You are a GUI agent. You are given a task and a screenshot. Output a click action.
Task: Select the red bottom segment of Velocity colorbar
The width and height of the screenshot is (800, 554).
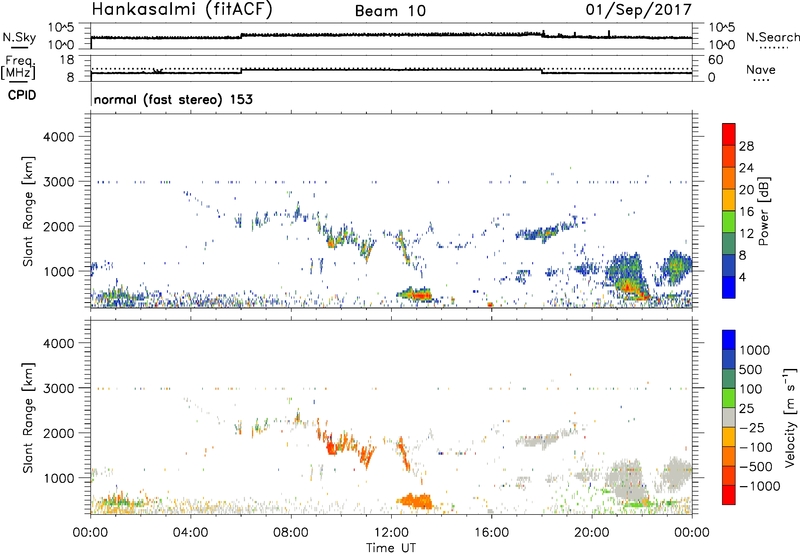(729, 495)
